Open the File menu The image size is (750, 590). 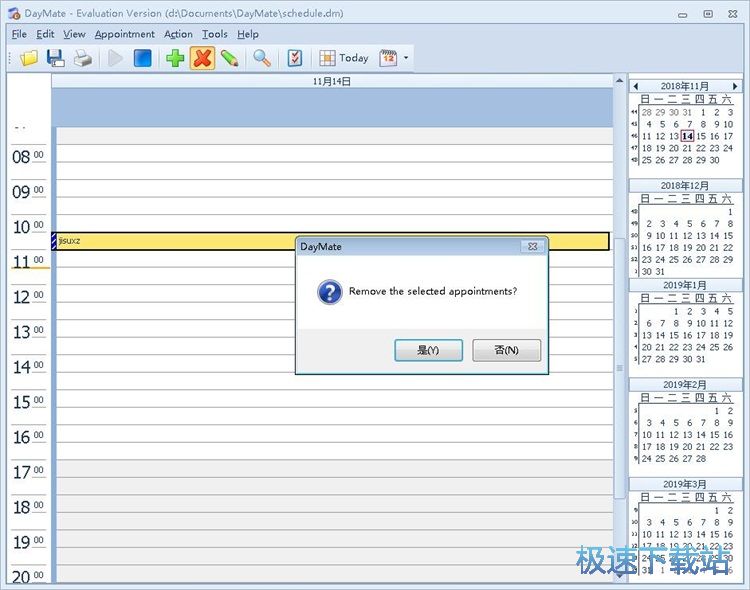coord(19,34)
